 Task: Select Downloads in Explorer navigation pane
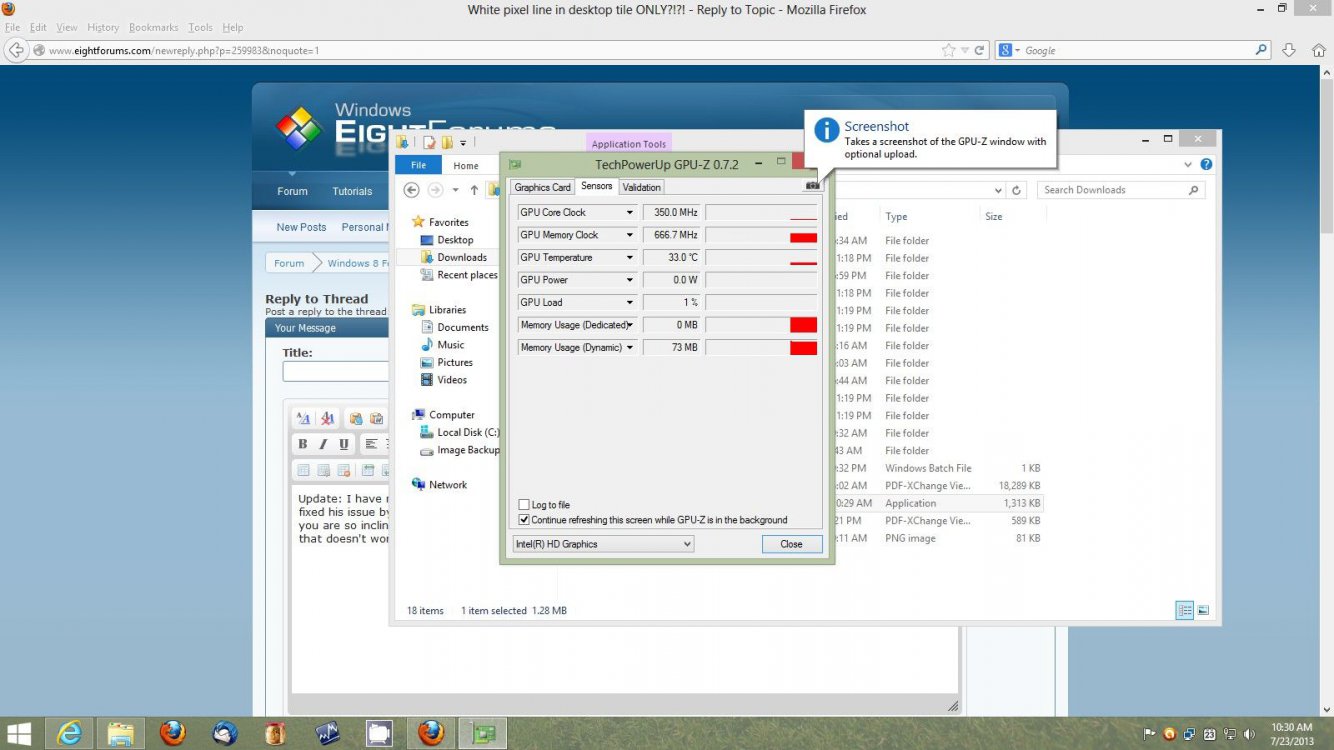click(462, 257)
